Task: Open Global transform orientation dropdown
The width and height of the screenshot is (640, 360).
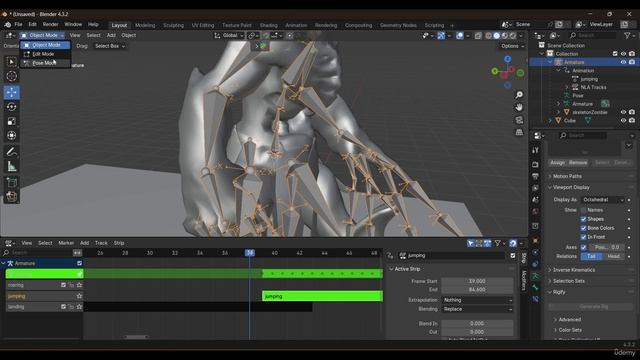Action: click(229, 36)
